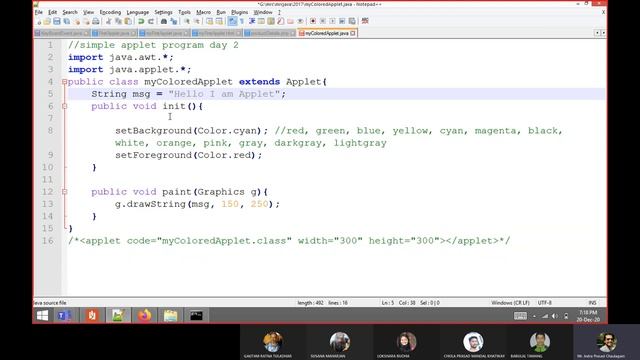The width and height of the screenshot is (640, 360).
Task: Toggle Synchronize Vertical Scrolling button
Action: click(x=209, y=21)
